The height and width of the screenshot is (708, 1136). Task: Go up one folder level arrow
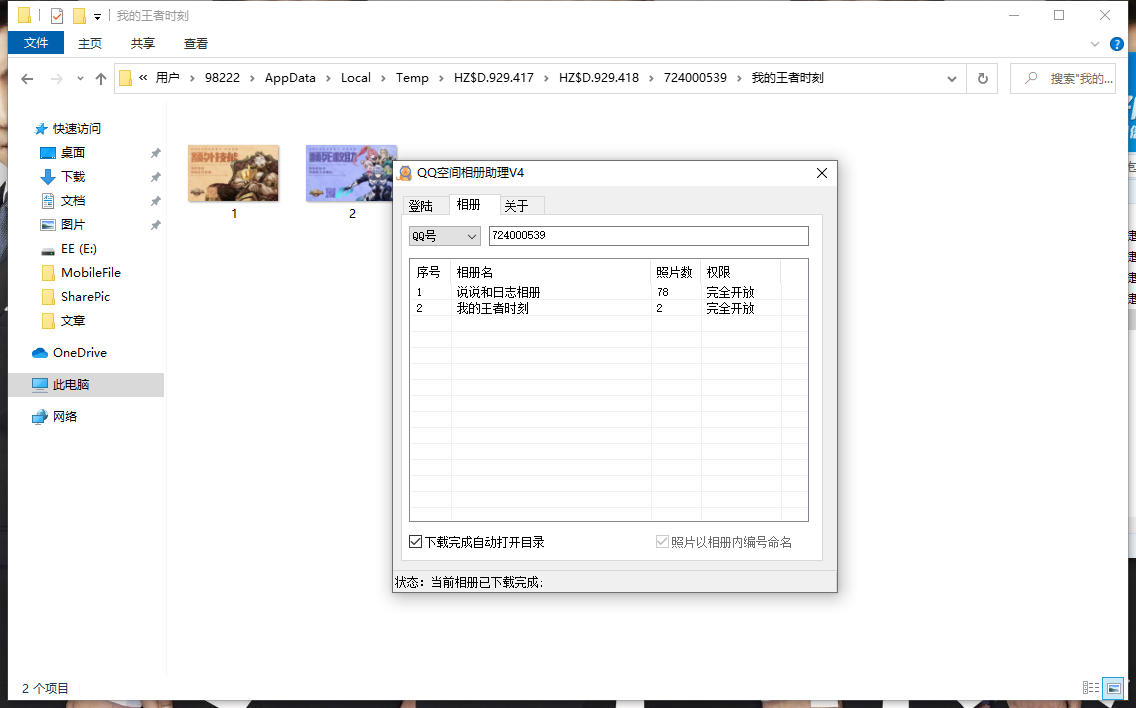tap(101, 78)
